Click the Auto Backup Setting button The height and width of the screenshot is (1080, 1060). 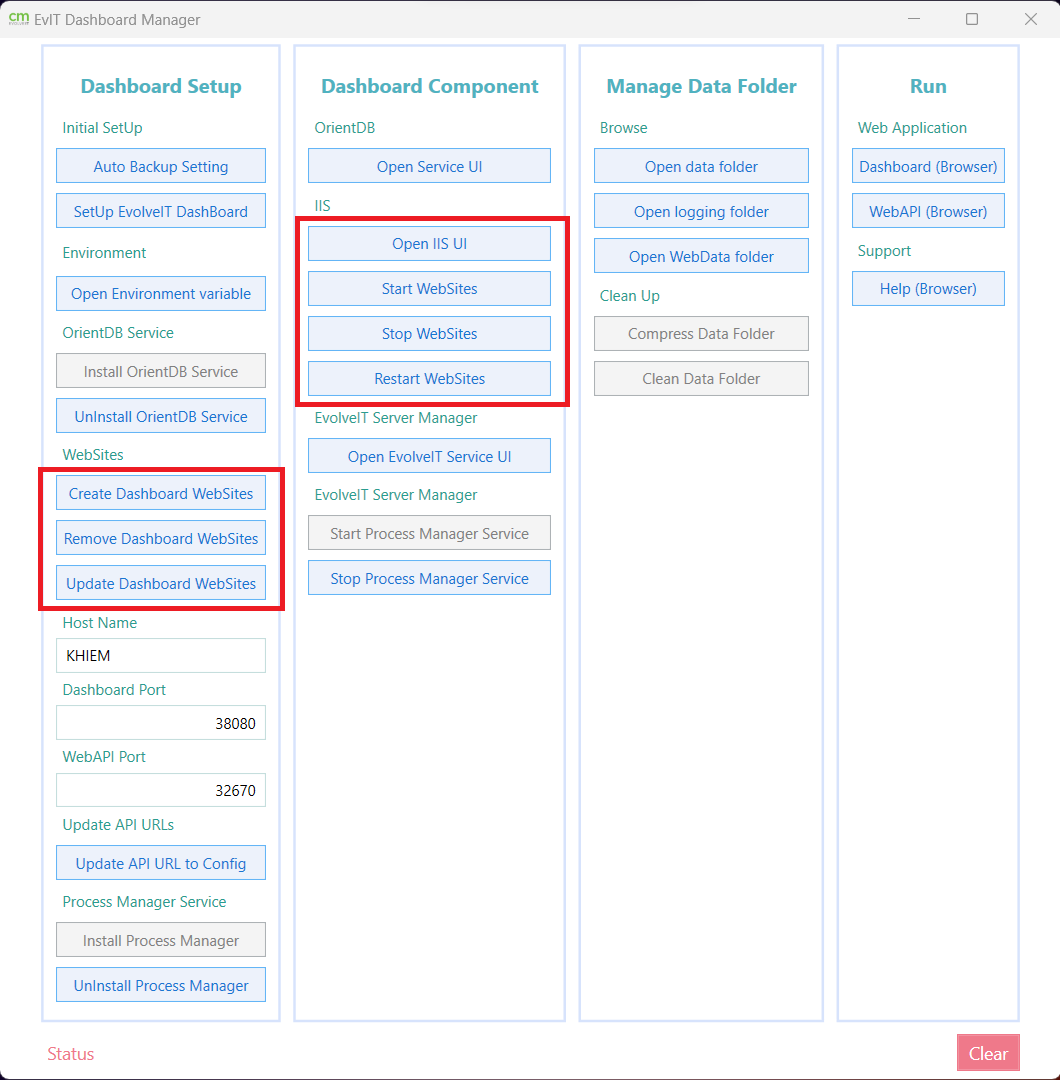coord(160,166)
